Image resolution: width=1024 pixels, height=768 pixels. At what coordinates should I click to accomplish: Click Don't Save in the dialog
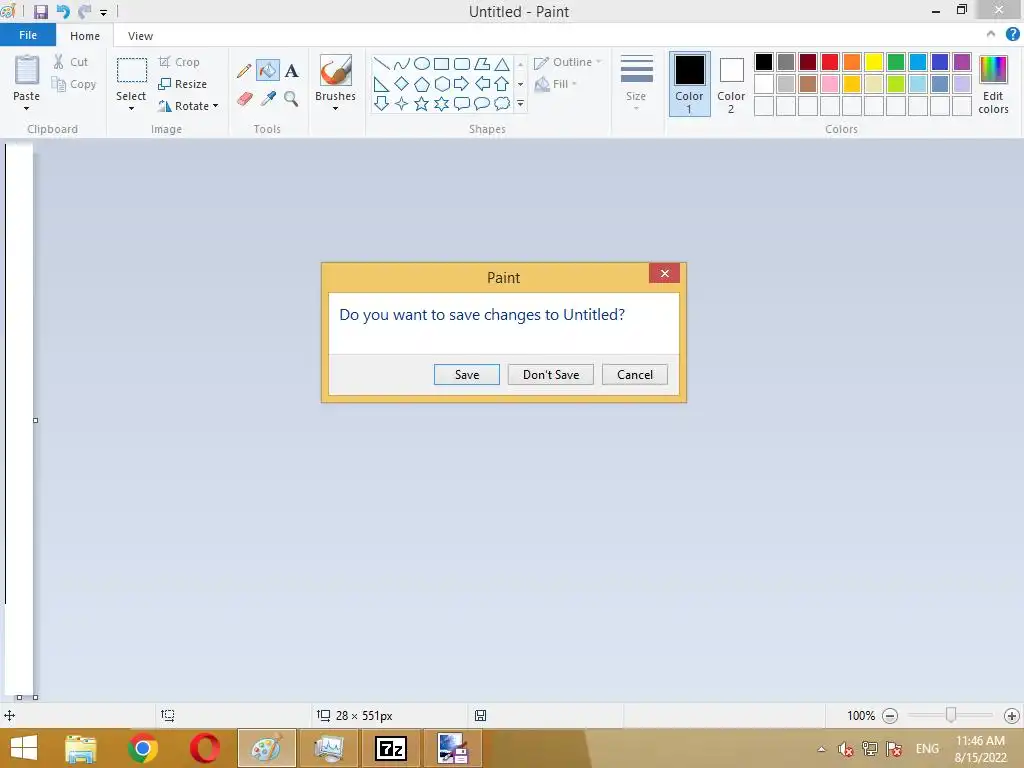551,375
